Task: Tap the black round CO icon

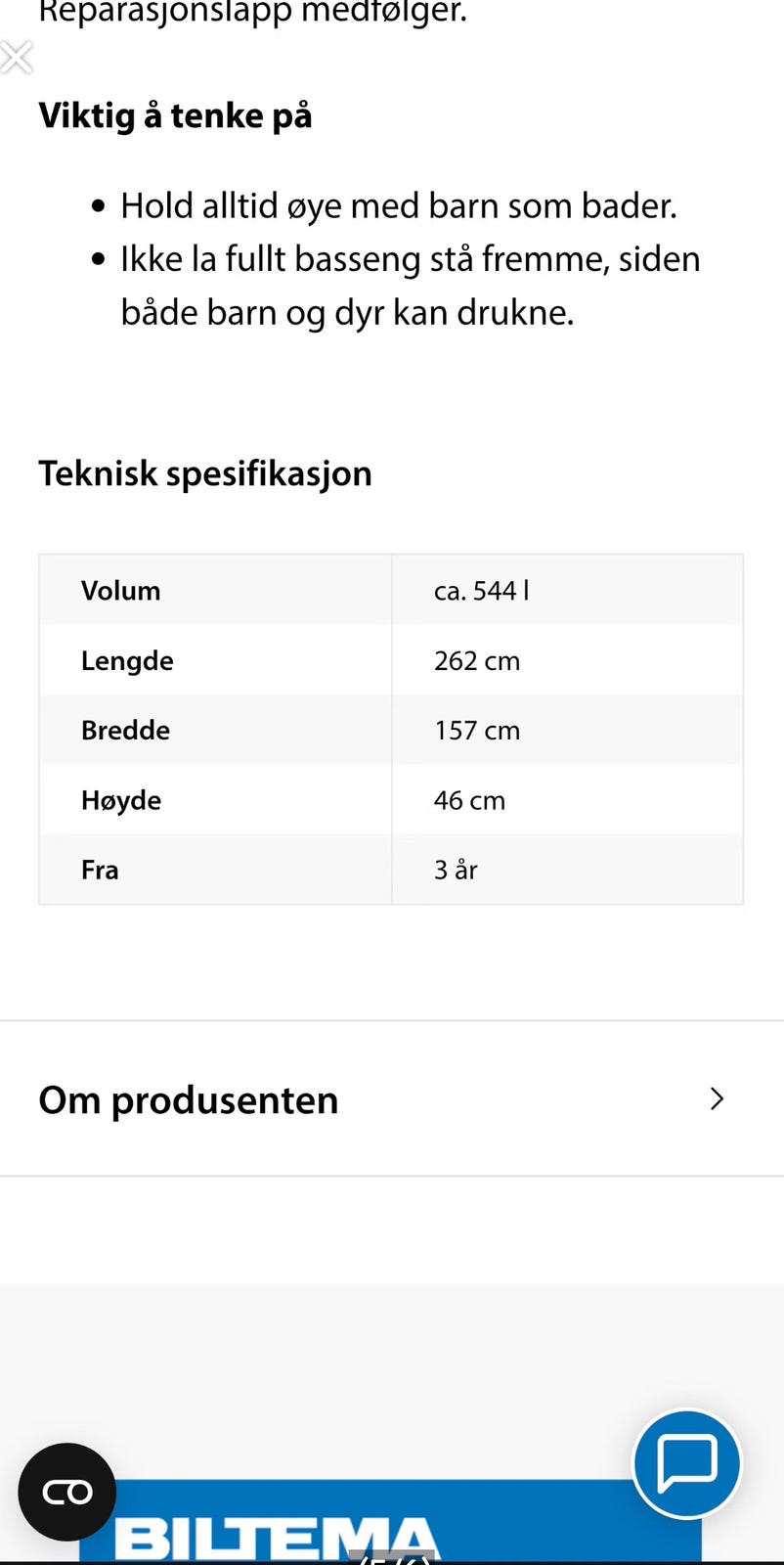Action: [x=66, y=1492]
